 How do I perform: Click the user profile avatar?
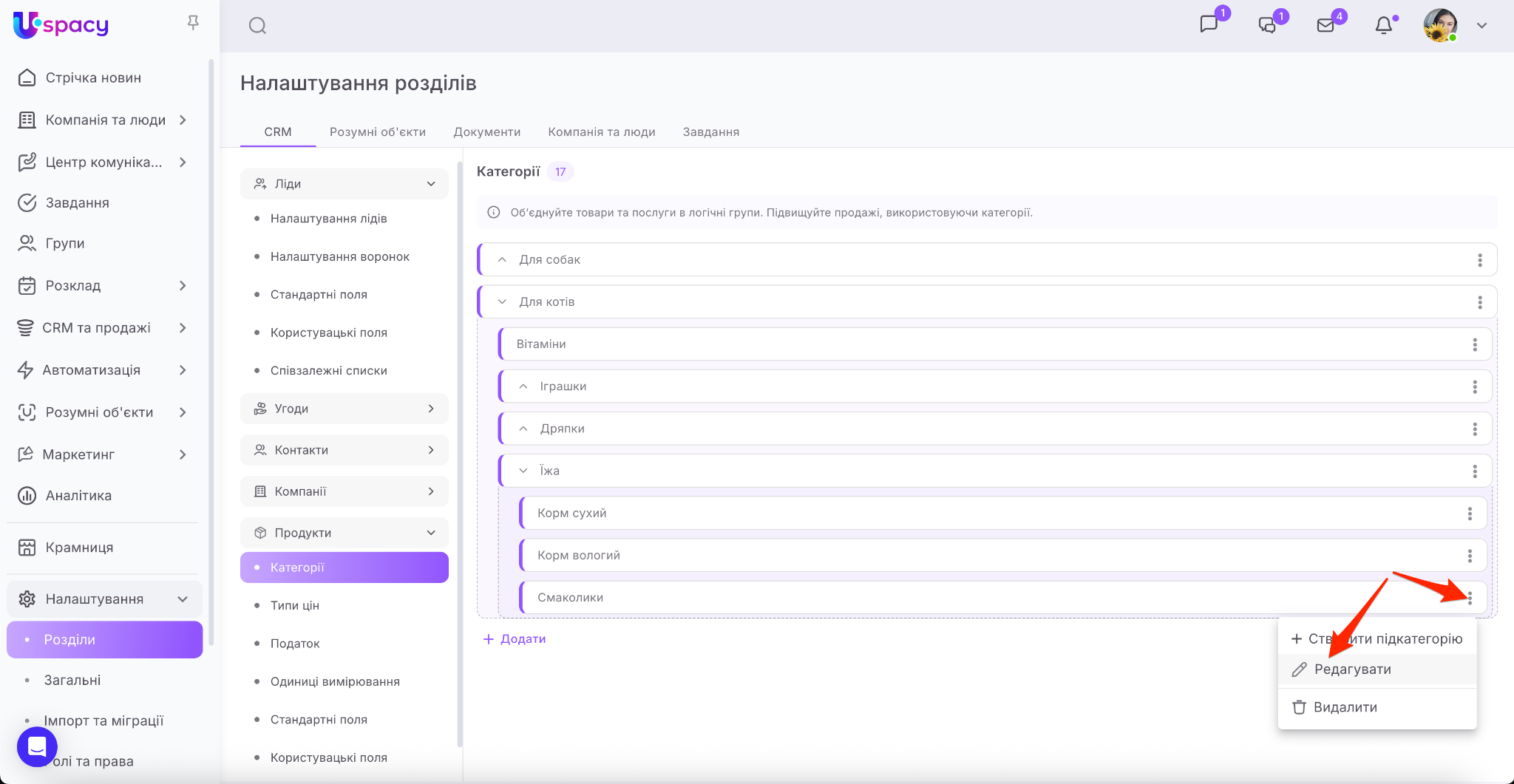point(1440,25)
